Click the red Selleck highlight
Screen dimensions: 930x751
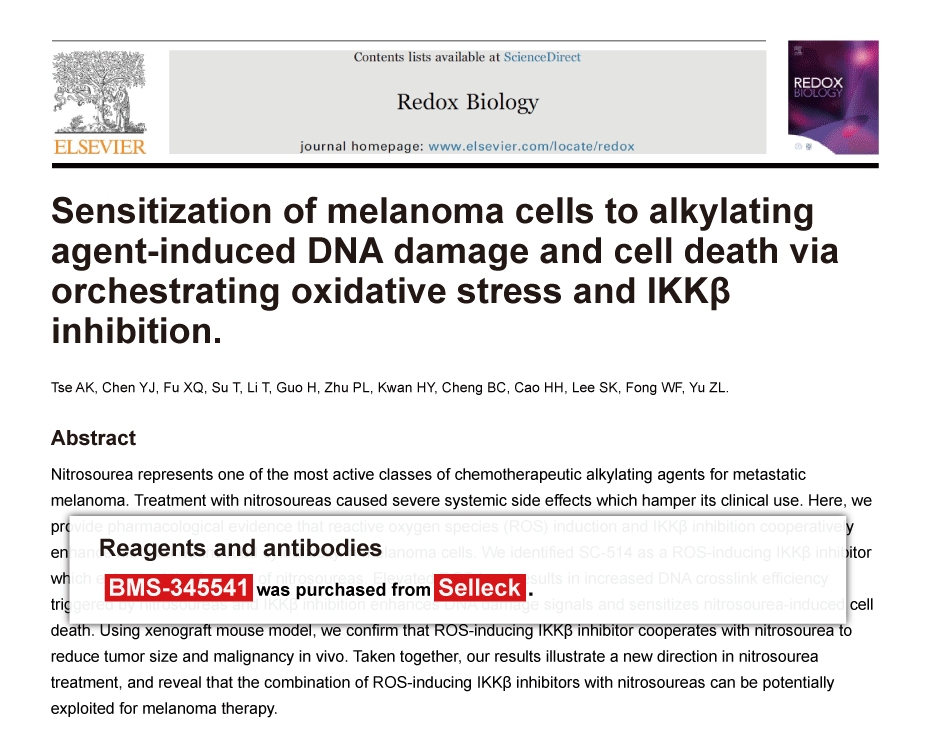point(480,588)
